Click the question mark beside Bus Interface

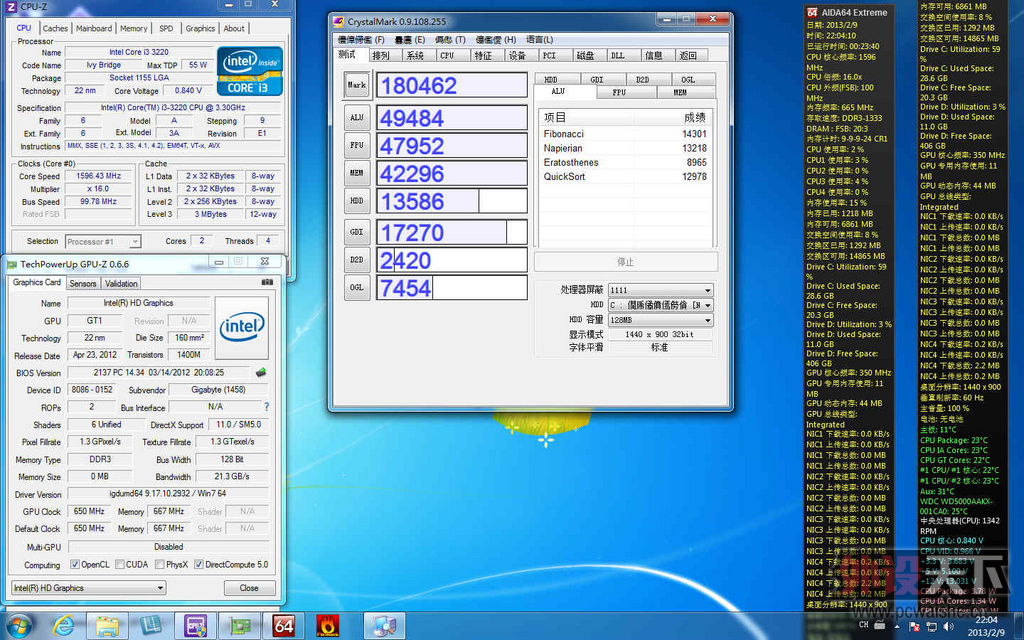266,407
